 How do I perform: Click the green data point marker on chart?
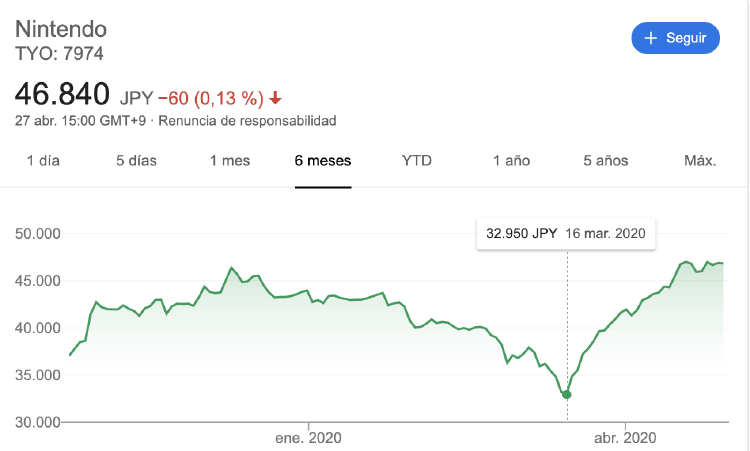tap(567, 395)
